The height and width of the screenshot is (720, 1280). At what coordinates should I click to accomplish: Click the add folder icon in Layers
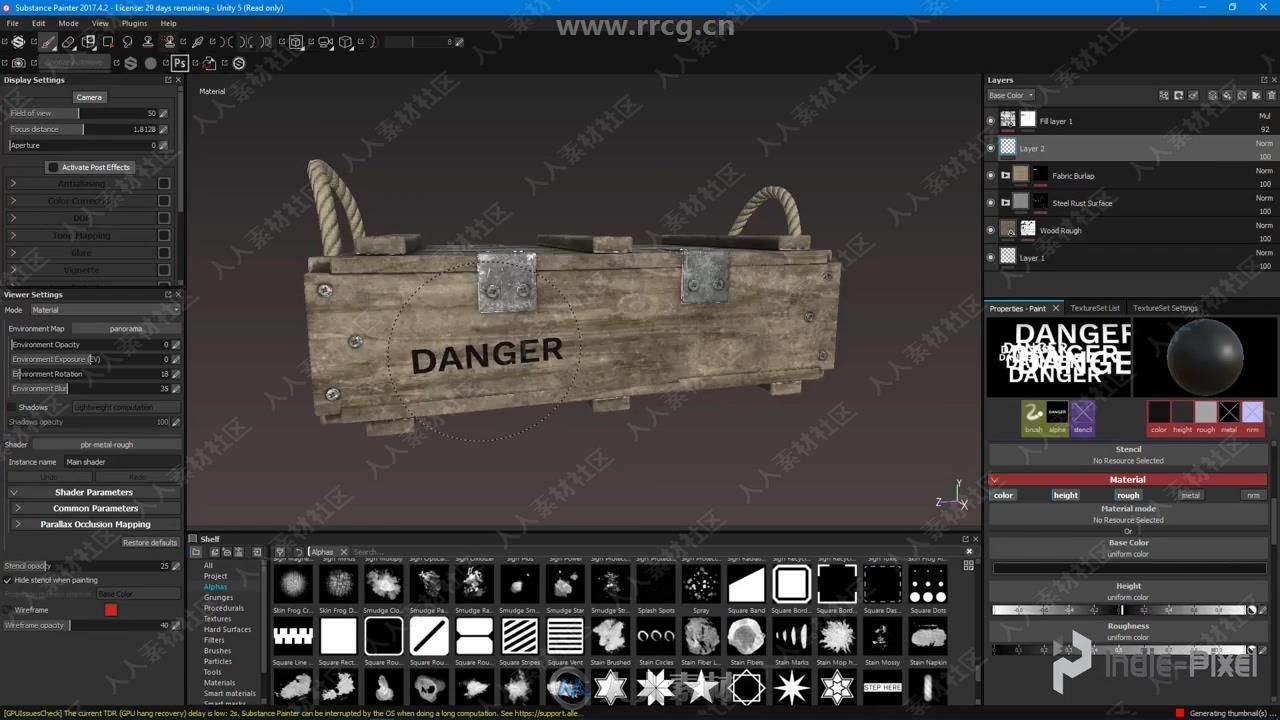(1255, 96)
